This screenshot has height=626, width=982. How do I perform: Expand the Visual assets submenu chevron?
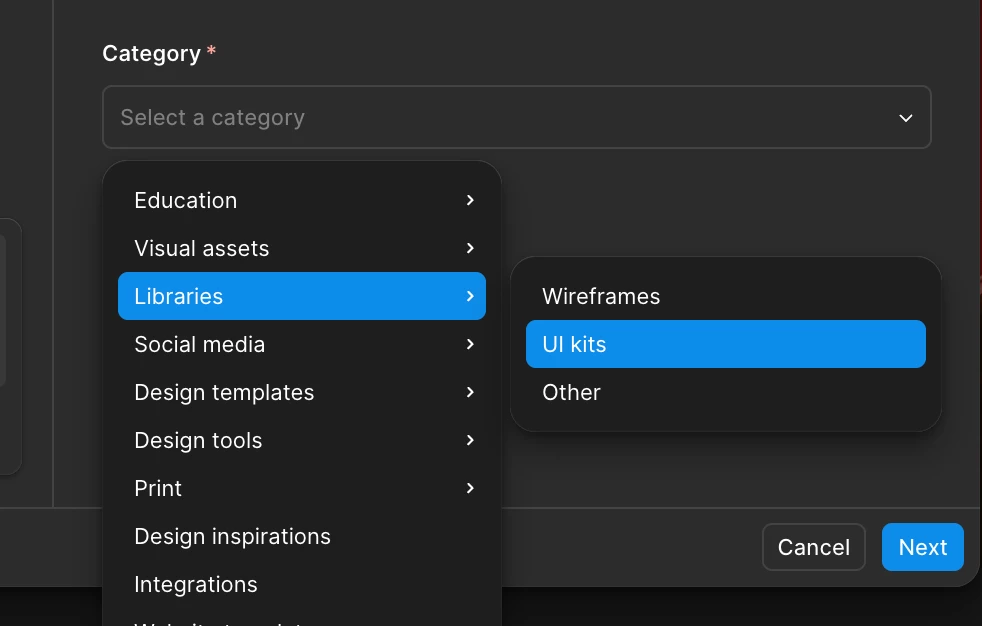pyautogui.click(x=470, y=248)
